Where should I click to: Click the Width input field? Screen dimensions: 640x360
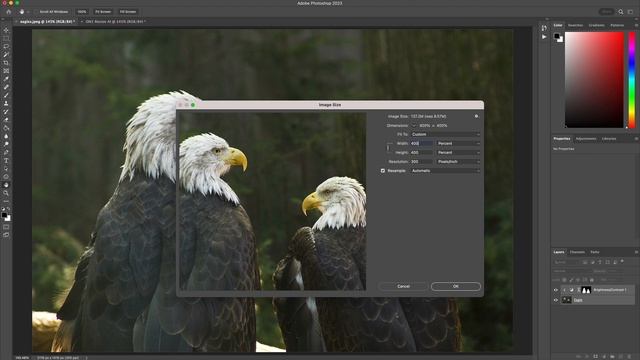(422, 143)
